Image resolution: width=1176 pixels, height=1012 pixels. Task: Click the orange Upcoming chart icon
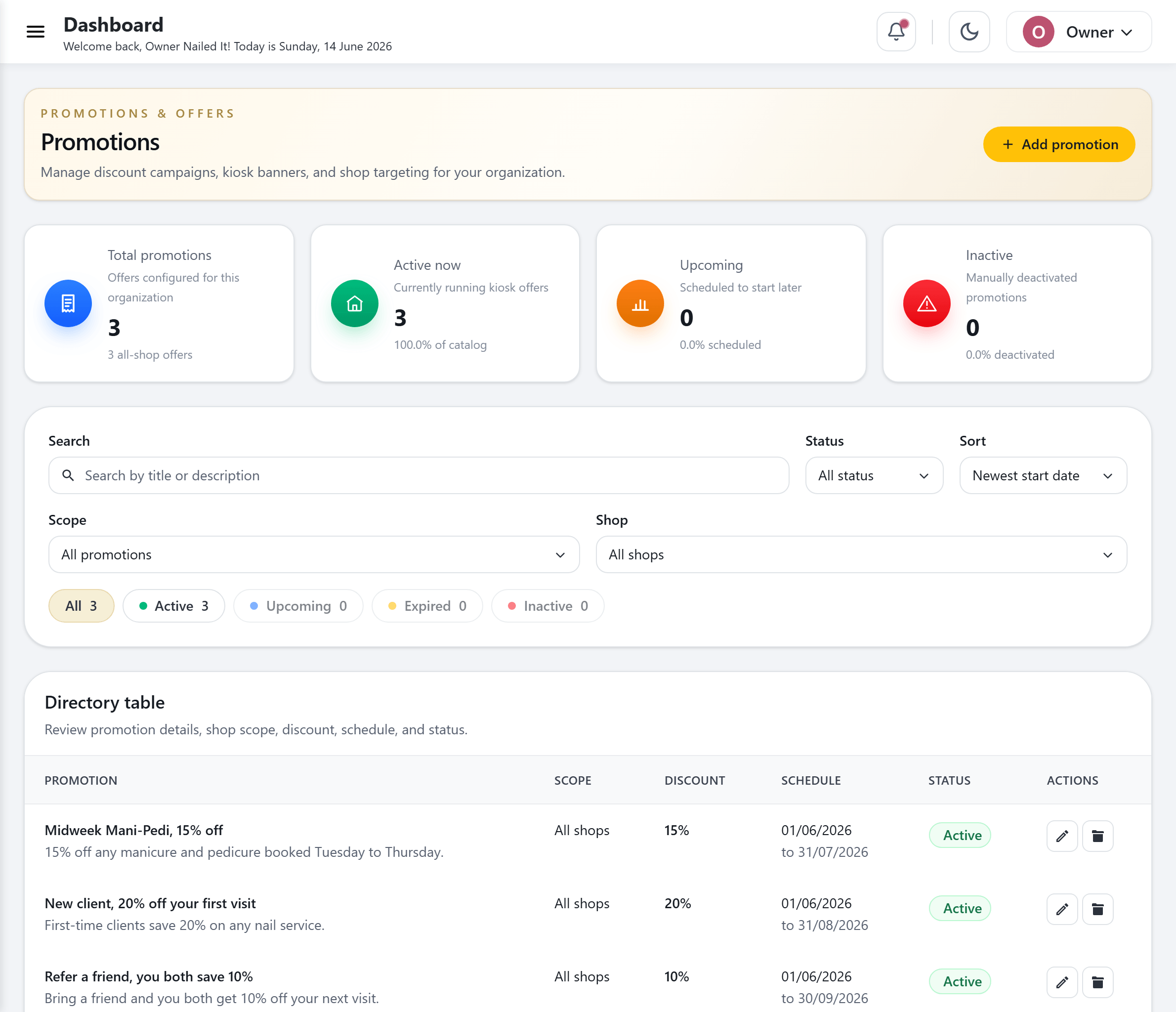click(640, 303)
